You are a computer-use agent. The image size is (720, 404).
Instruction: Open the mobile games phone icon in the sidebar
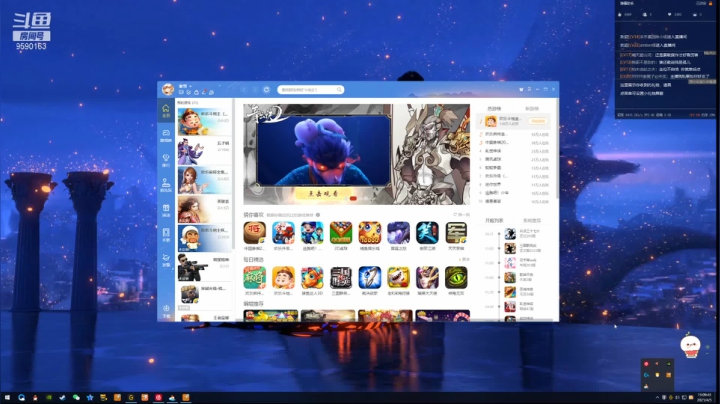[166, 235]
